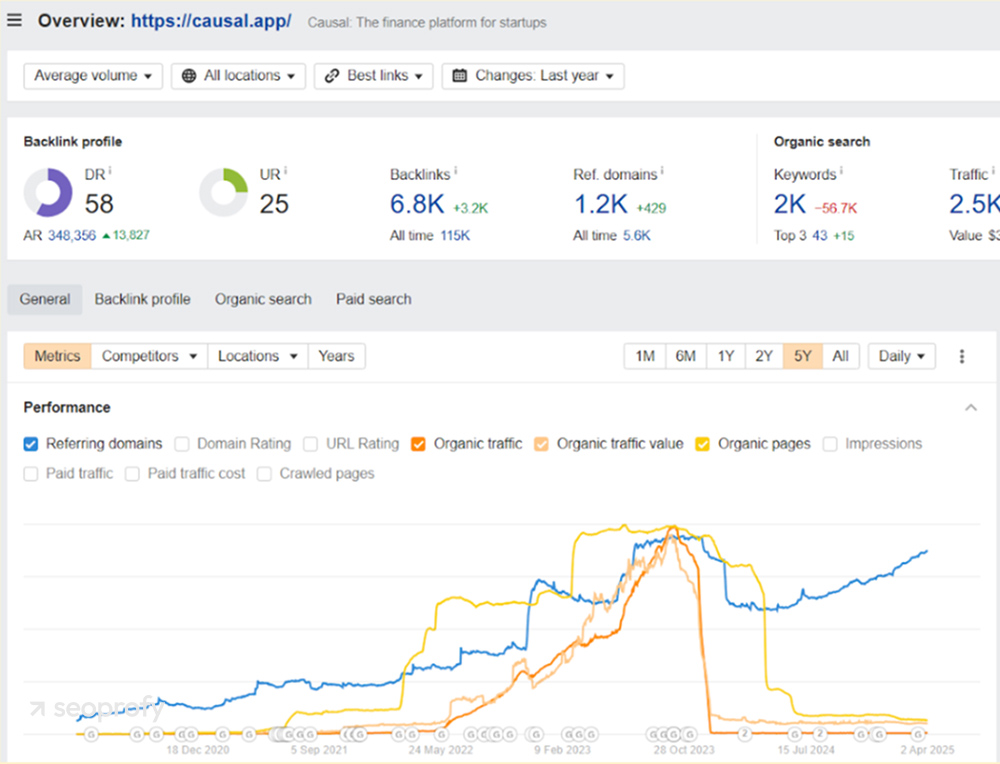
Task: Click the +429 ref. domains change
Action: (x=651, y=208)
